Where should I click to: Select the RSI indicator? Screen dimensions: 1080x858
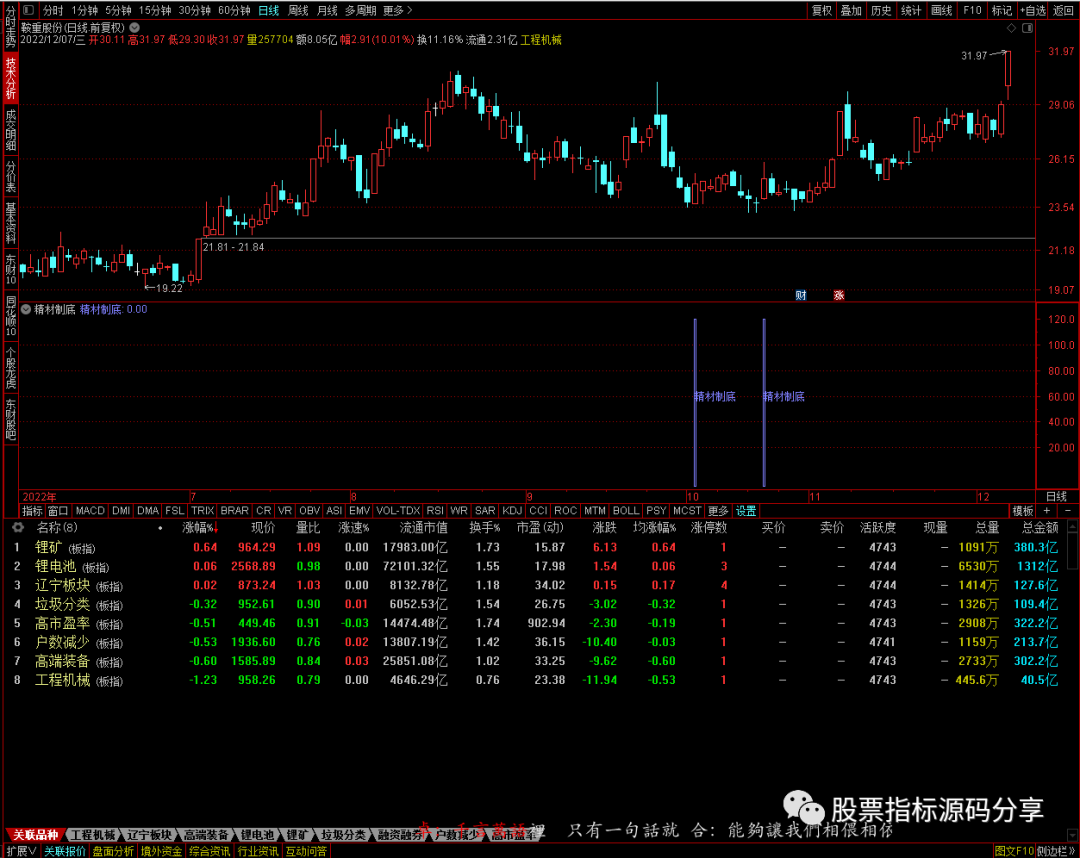click(435, 511)
